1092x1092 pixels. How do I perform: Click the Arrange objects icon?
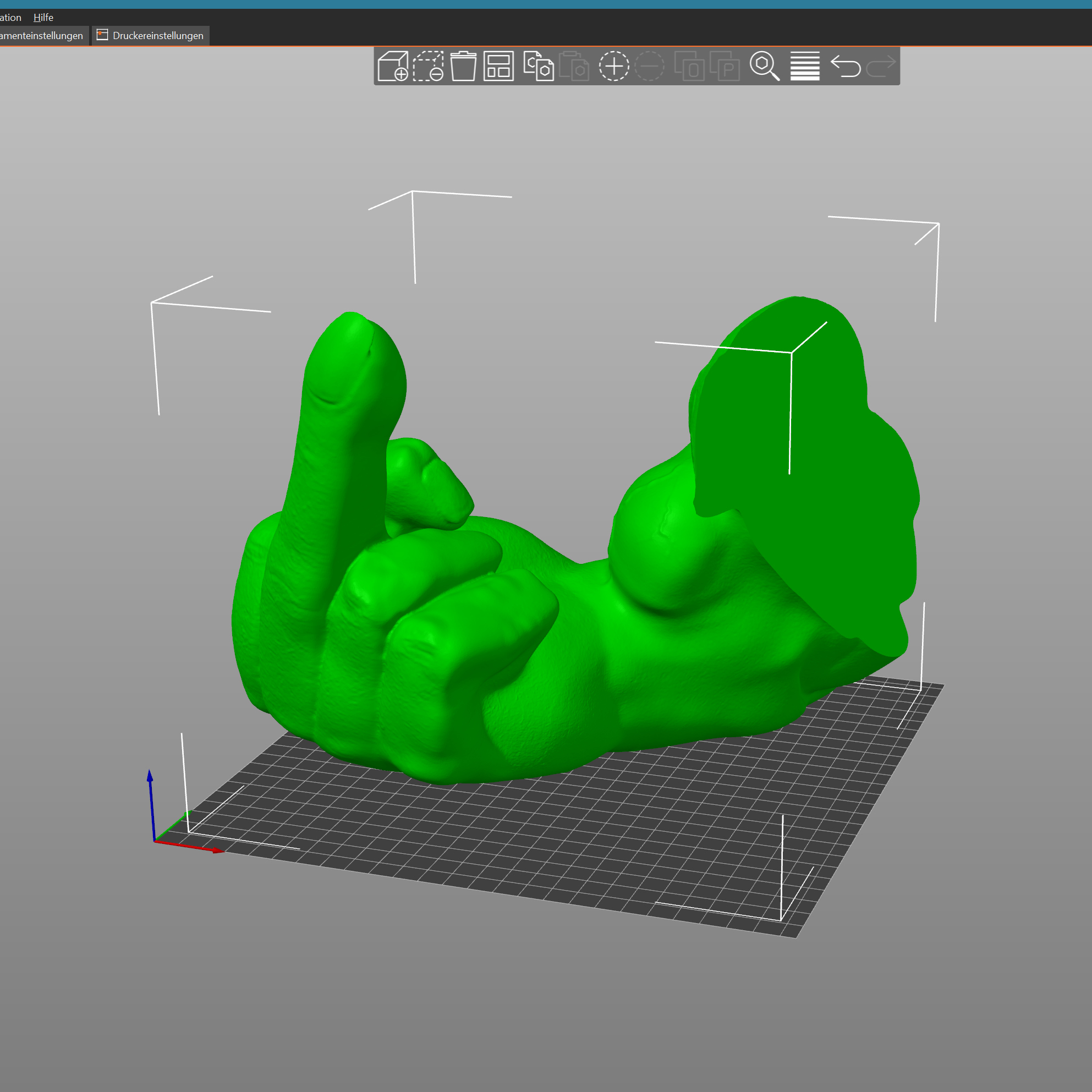click(x=498, y=66)
